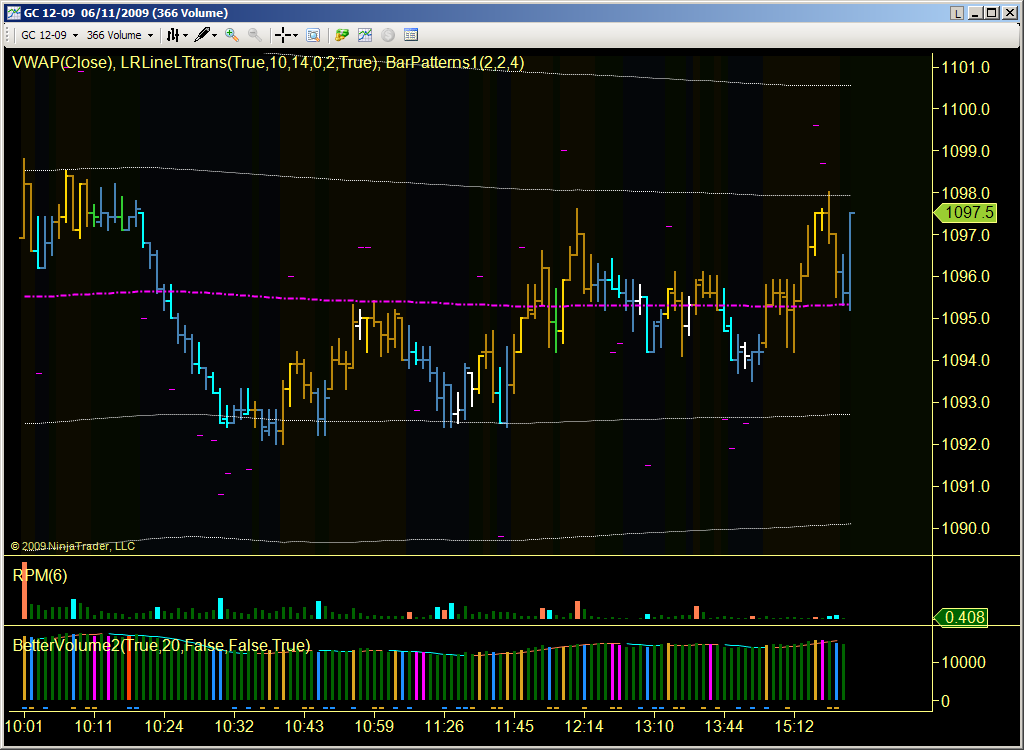Open the data box magnifier icon
Image resolution: width=1024 pixels, height=750 pixels.
pyautogui.click(x=313, y=35)
